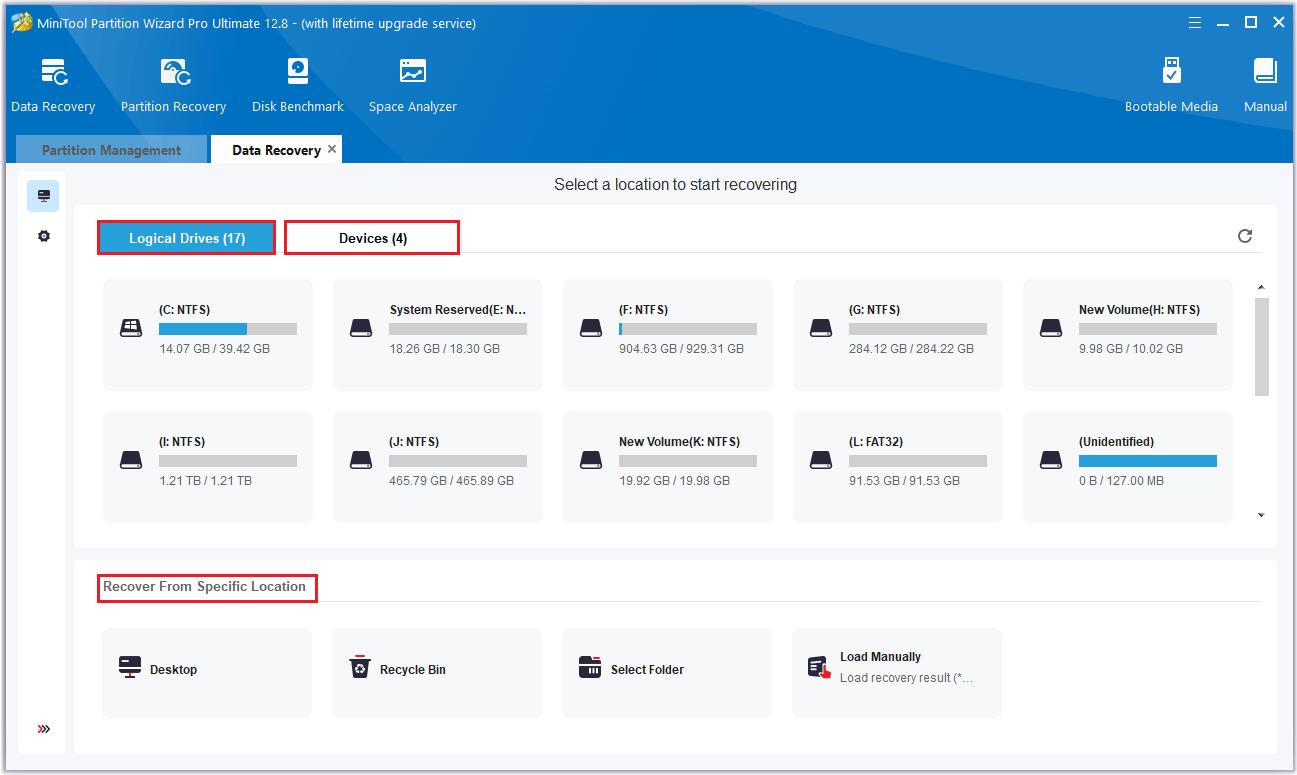The image size is (1297, 775).
Task: Switch to Logical Drives (17) tab
Action: pos(187,238)
